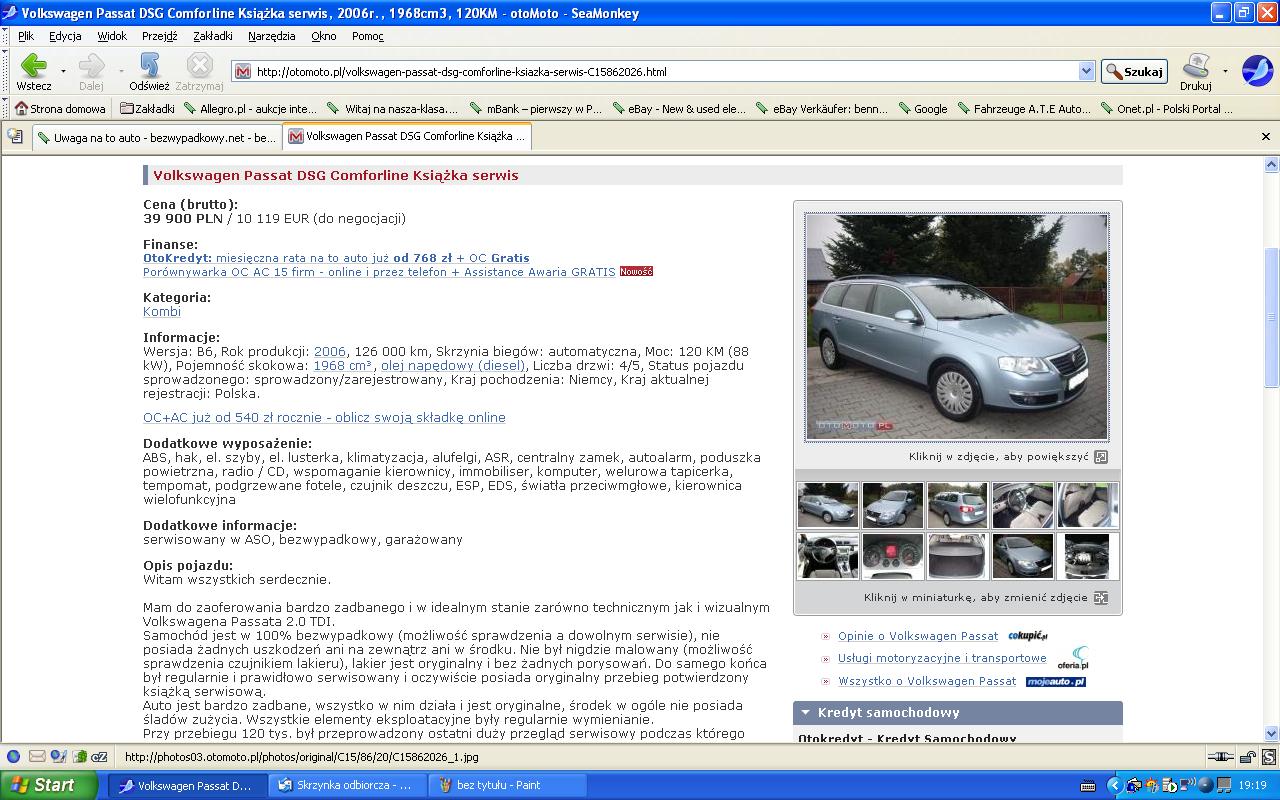Open the Zakładki menu in the menu bar

pos(213,36)
